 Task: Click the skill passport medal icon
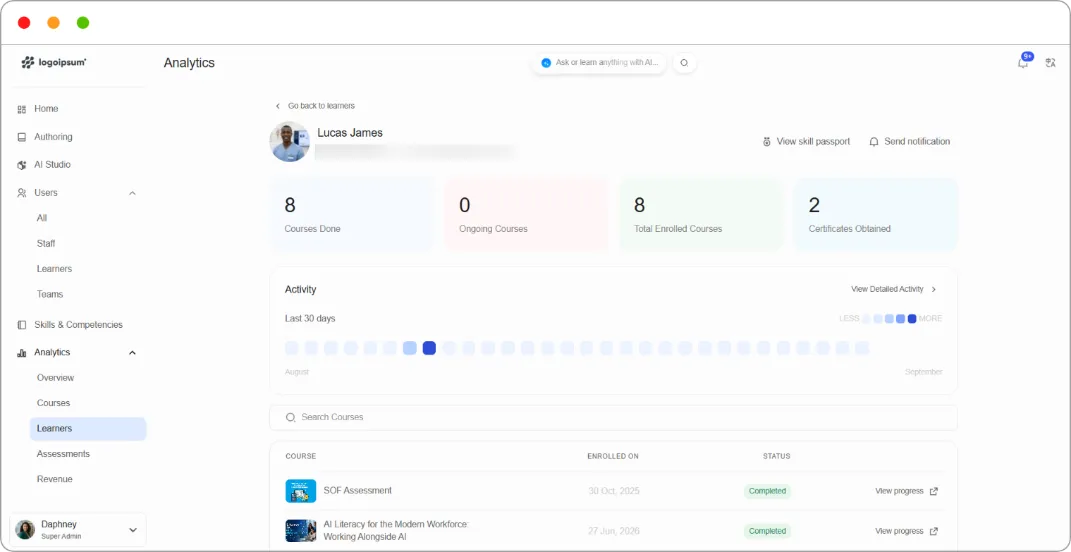(766, 142)
